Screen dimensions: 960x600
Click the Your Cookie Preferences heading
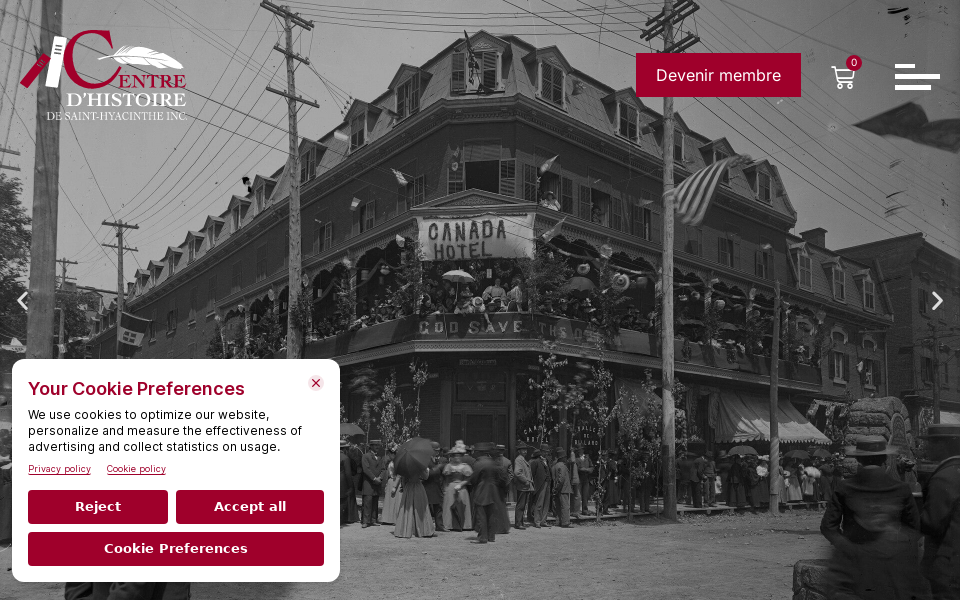point(137,389)
